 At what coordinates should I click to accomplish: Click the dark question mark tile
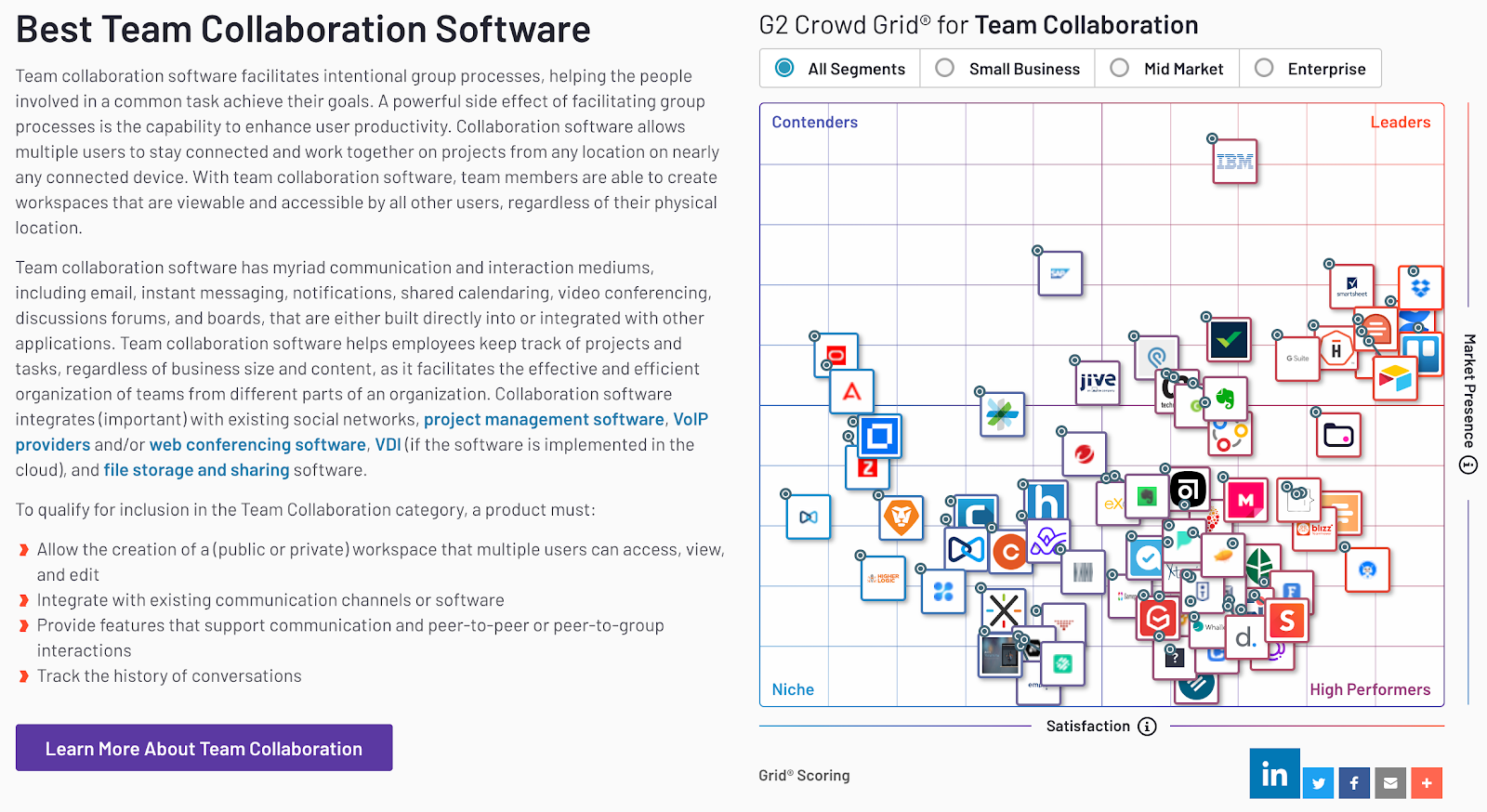[x=1174, y=659]
